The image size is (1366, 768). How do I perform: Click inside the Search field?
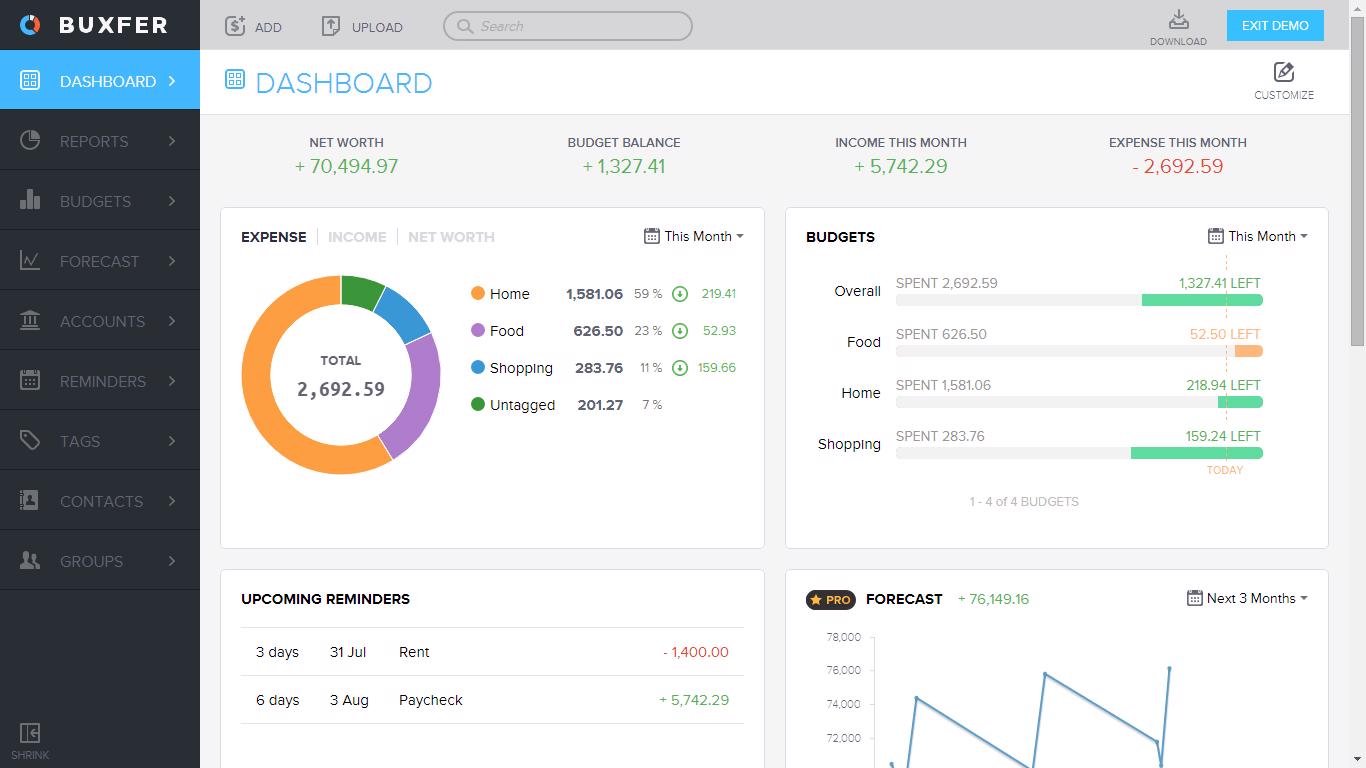[x=567, y=26]
